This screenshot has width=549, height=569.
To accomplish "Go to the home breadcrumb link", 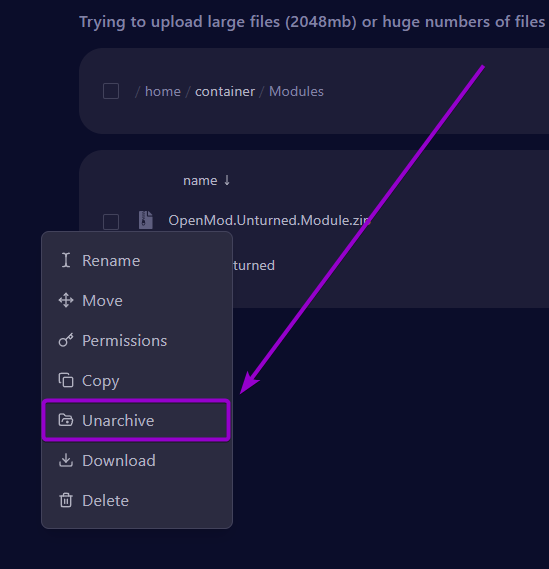I will coord(163,91).
